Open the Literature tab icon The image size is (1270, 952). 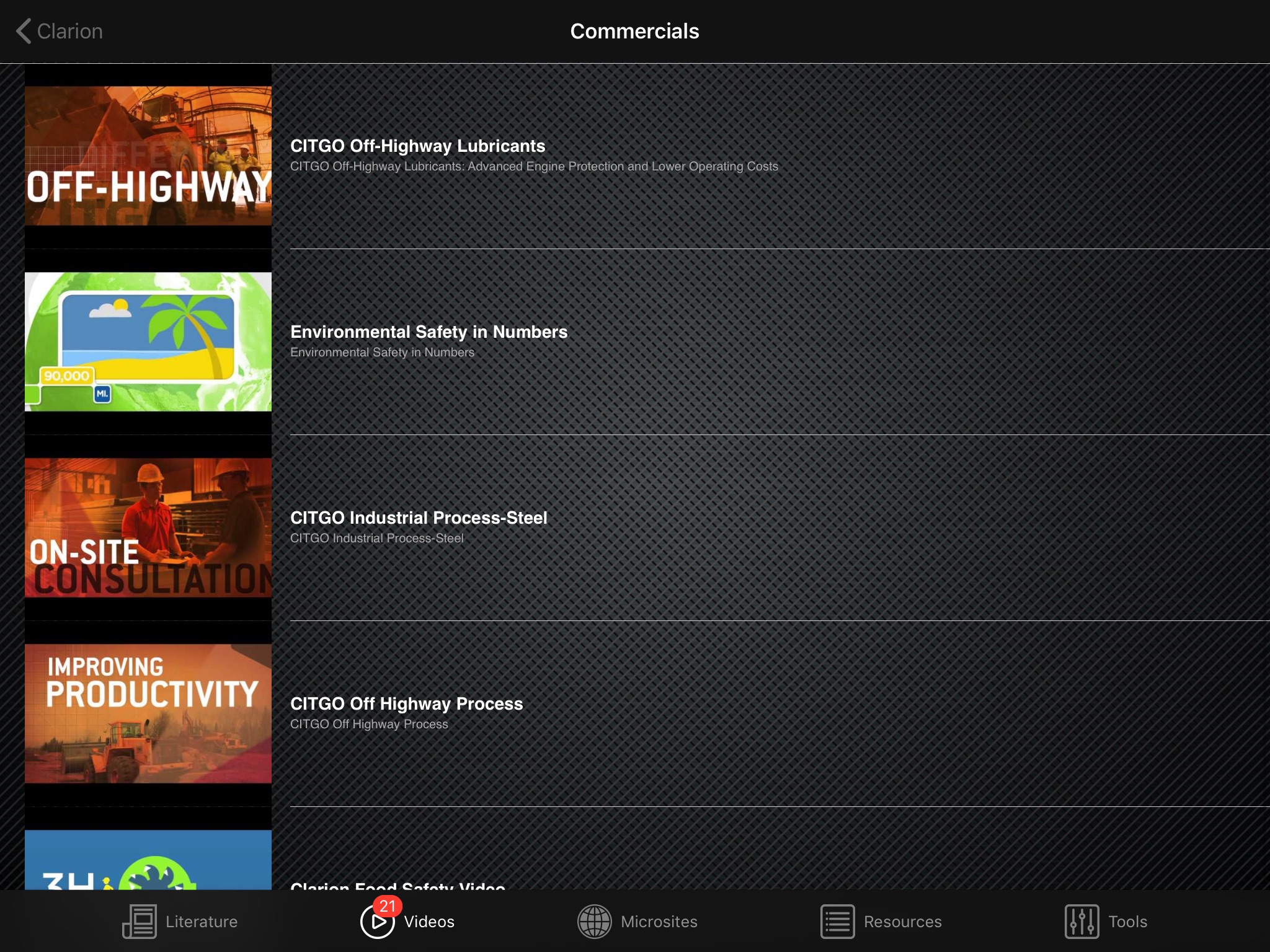click(x=140, y=922)
